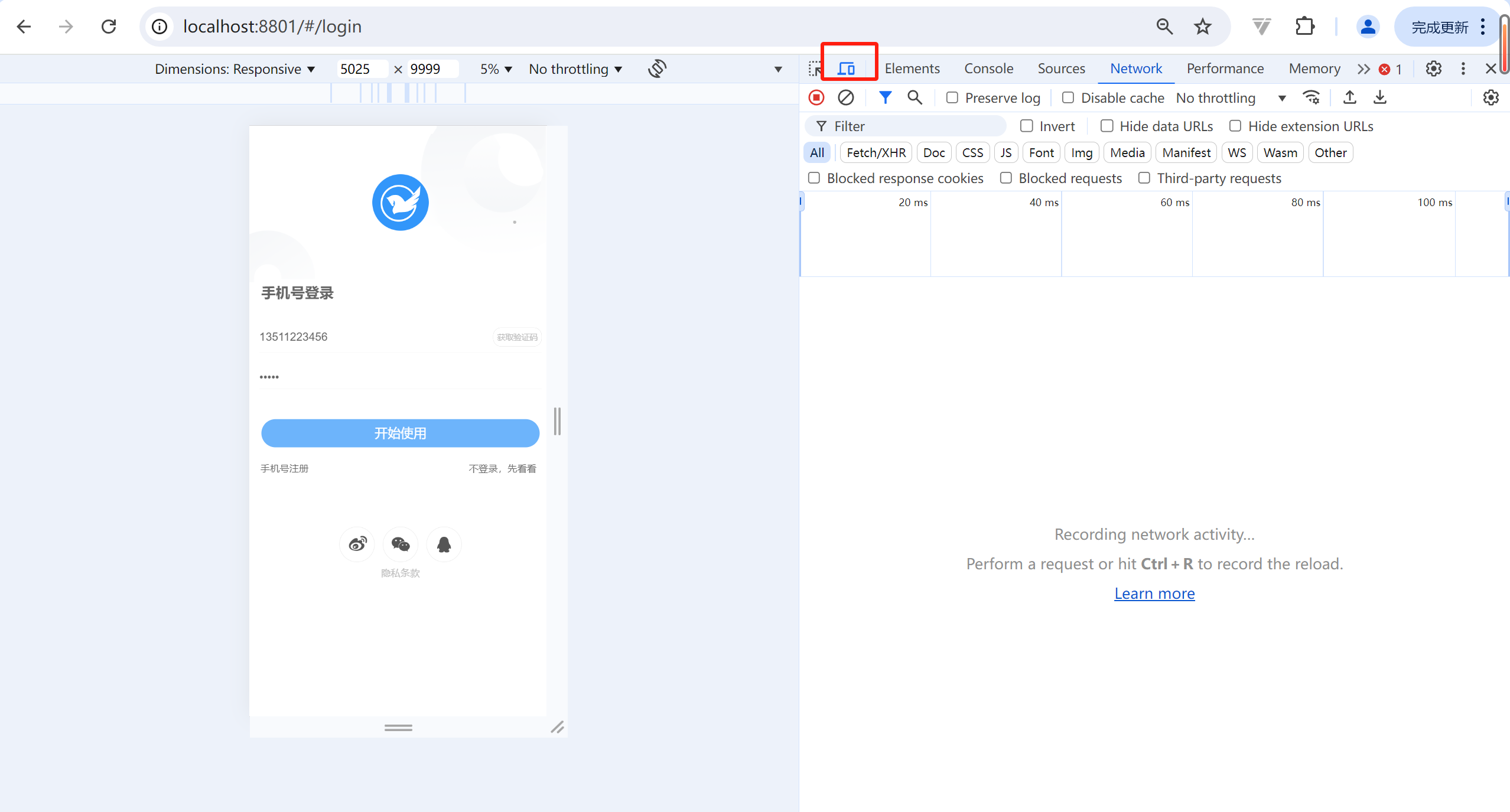Click the QQ penguin login icon
This screenshot has width=1510, height=812.
pyautogui.click(x=444, y=544)
